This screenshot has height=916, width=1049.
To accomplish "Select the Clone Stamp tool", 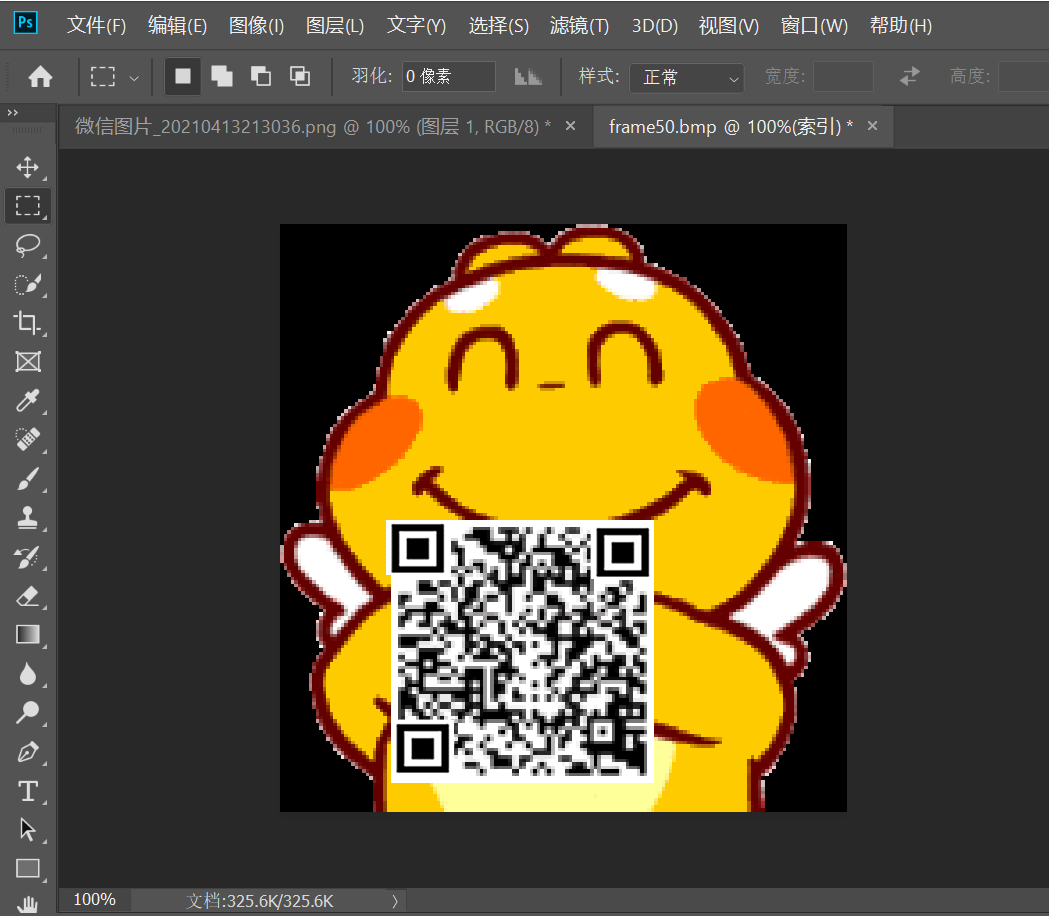I will 27,517.
